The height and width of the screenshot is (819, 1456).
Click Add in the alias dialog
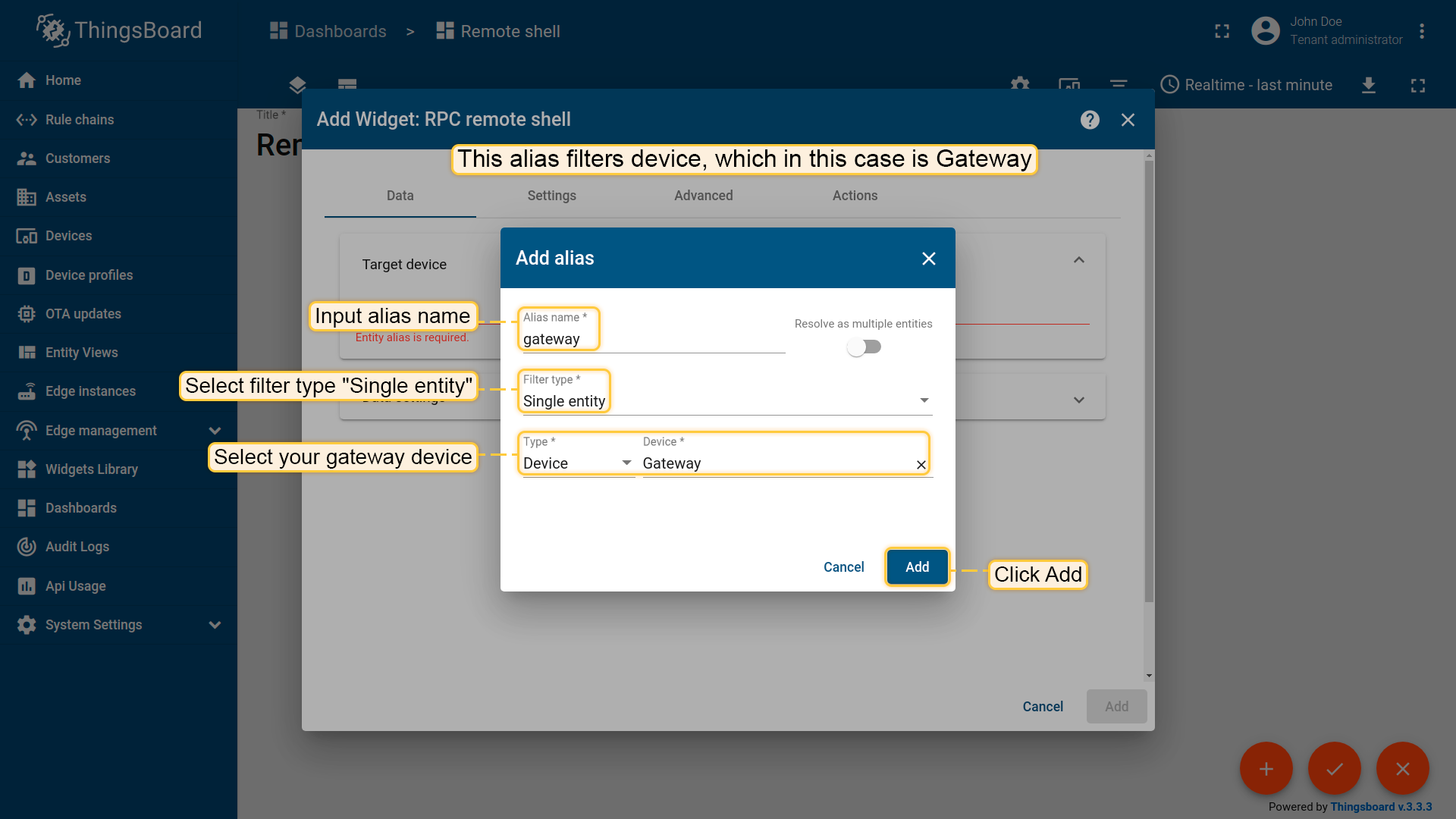[917, 567]
